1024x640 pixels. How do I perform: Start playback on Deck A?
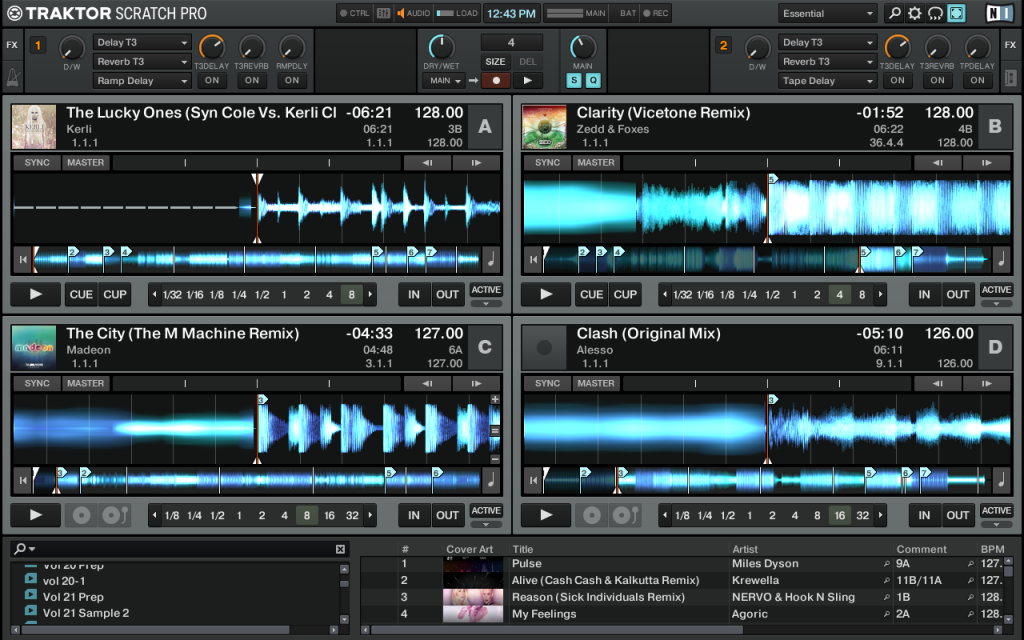tap(36, 295)
